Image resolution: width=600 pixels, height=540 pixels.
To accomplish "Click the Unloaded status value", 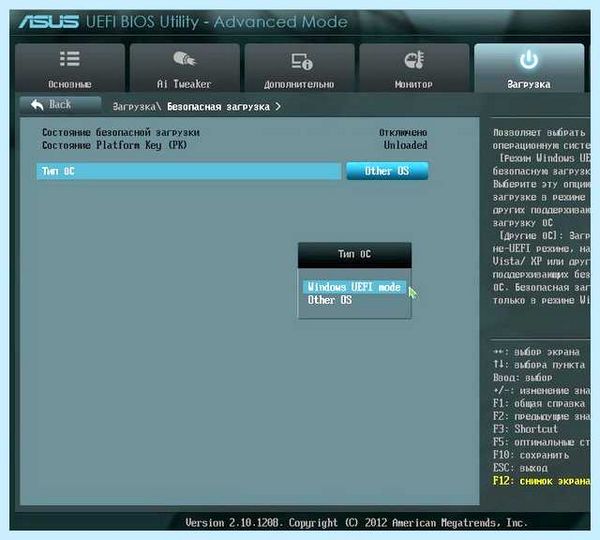I will coord(405,145).
